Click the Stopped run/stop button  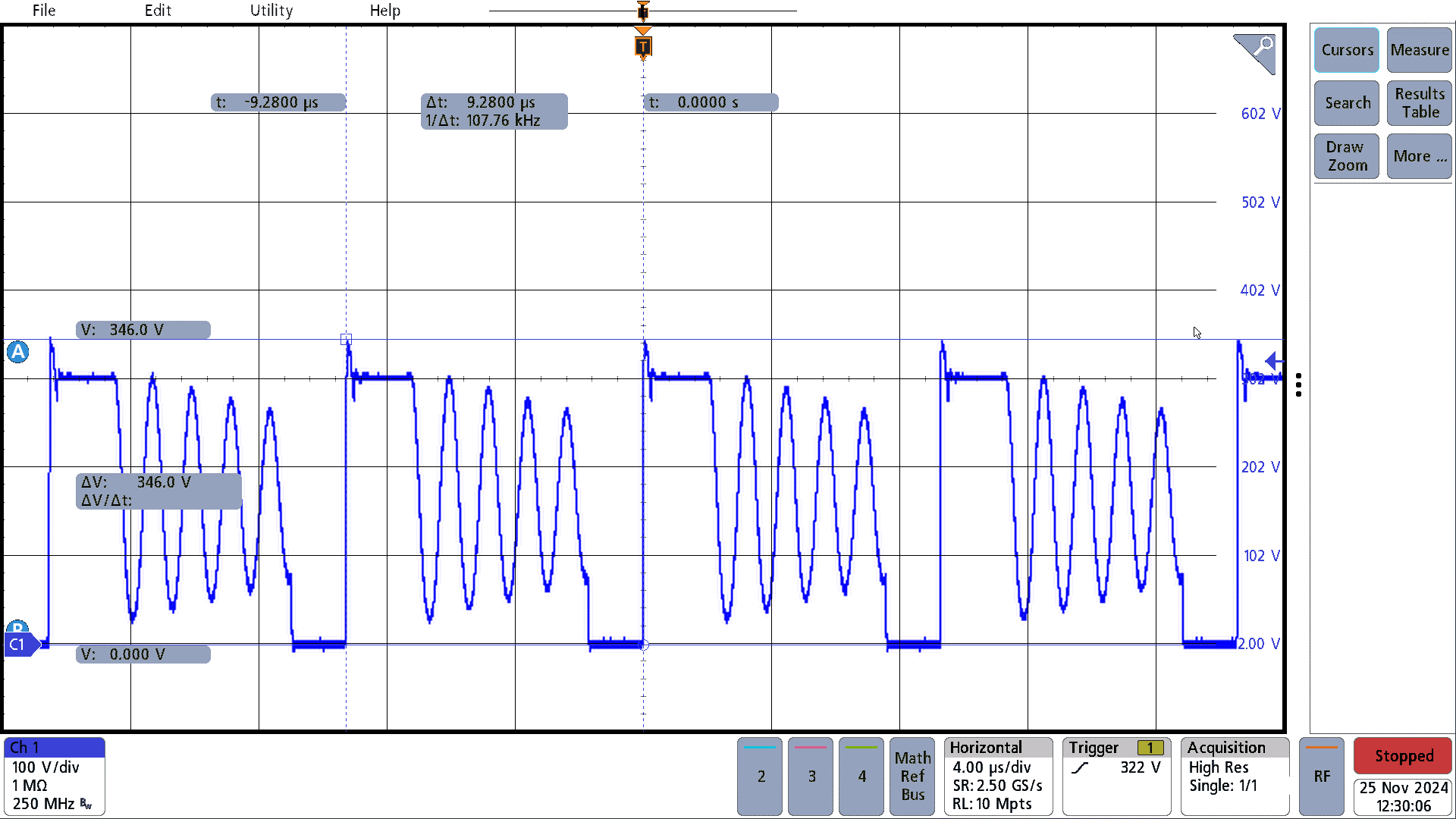[x=1404, y=756]
